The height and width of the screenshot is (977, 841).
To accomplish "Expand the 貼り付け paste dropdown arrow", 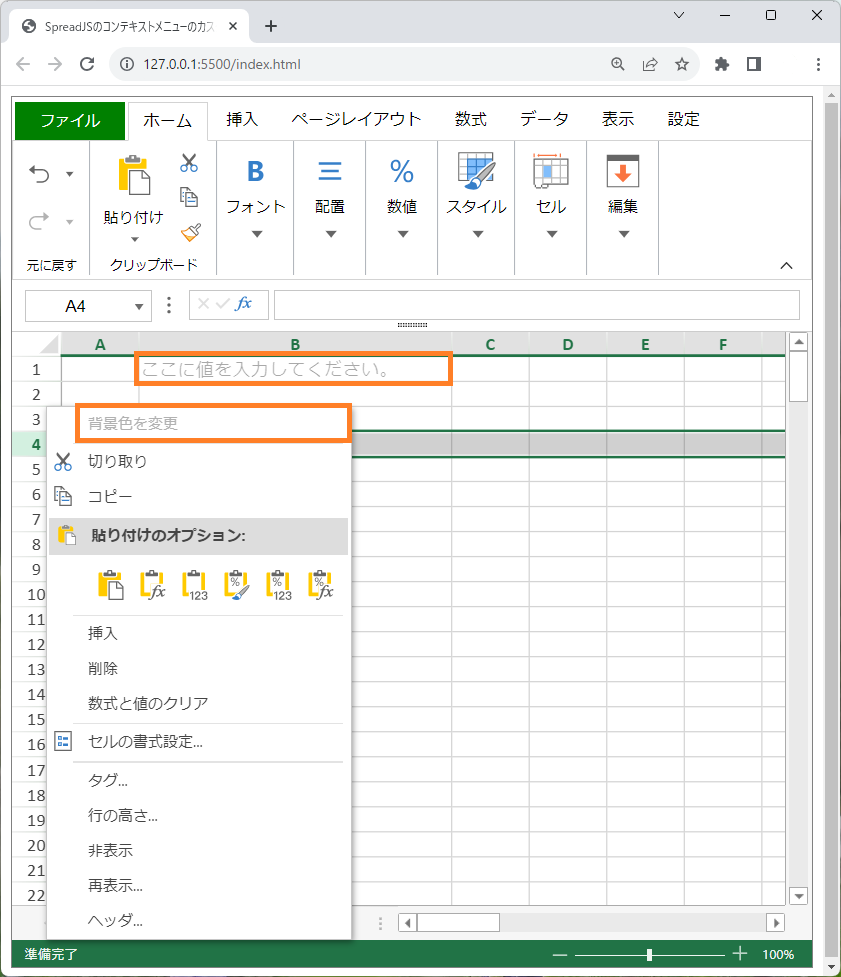I will (135, 239).
